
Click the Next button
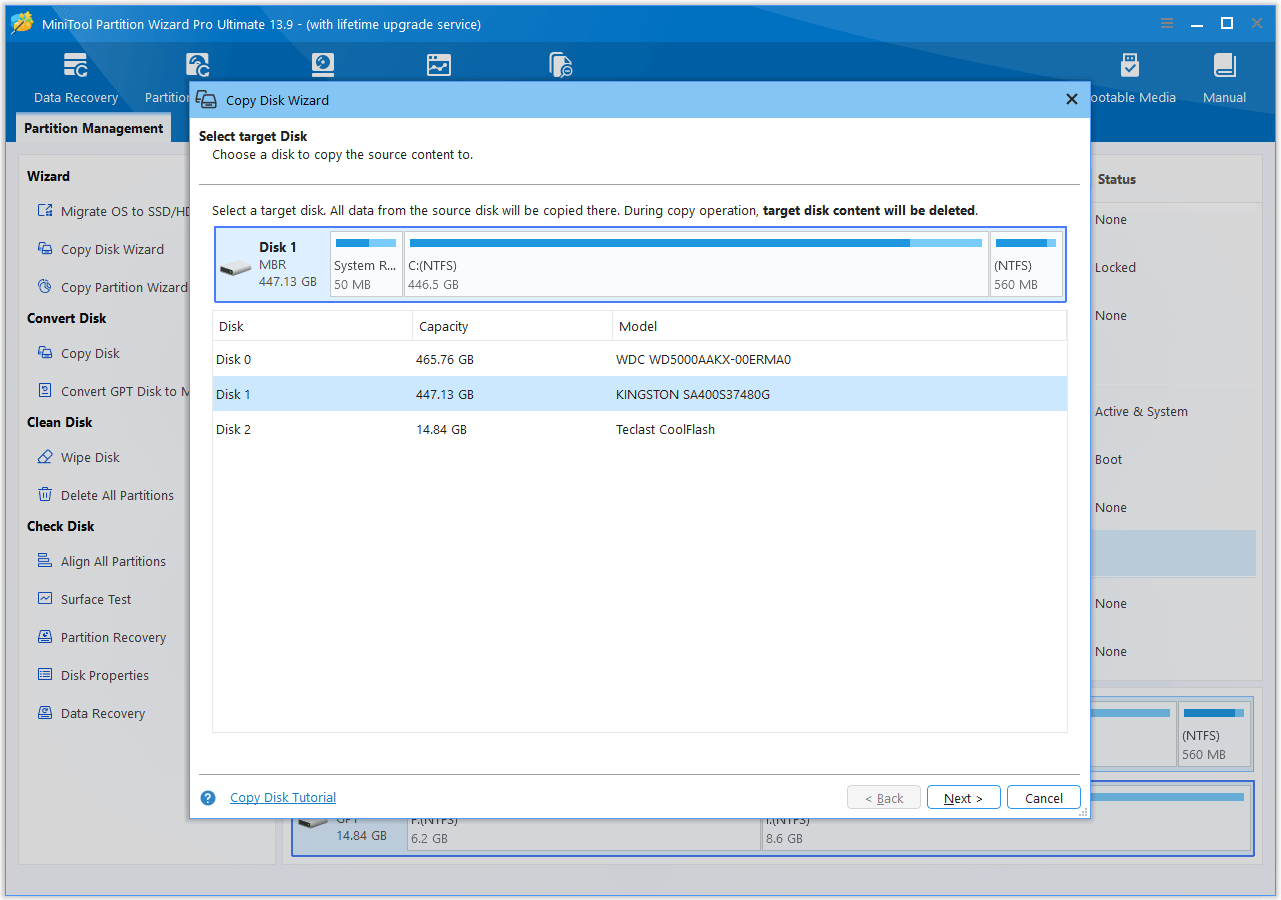coord(964,798)
